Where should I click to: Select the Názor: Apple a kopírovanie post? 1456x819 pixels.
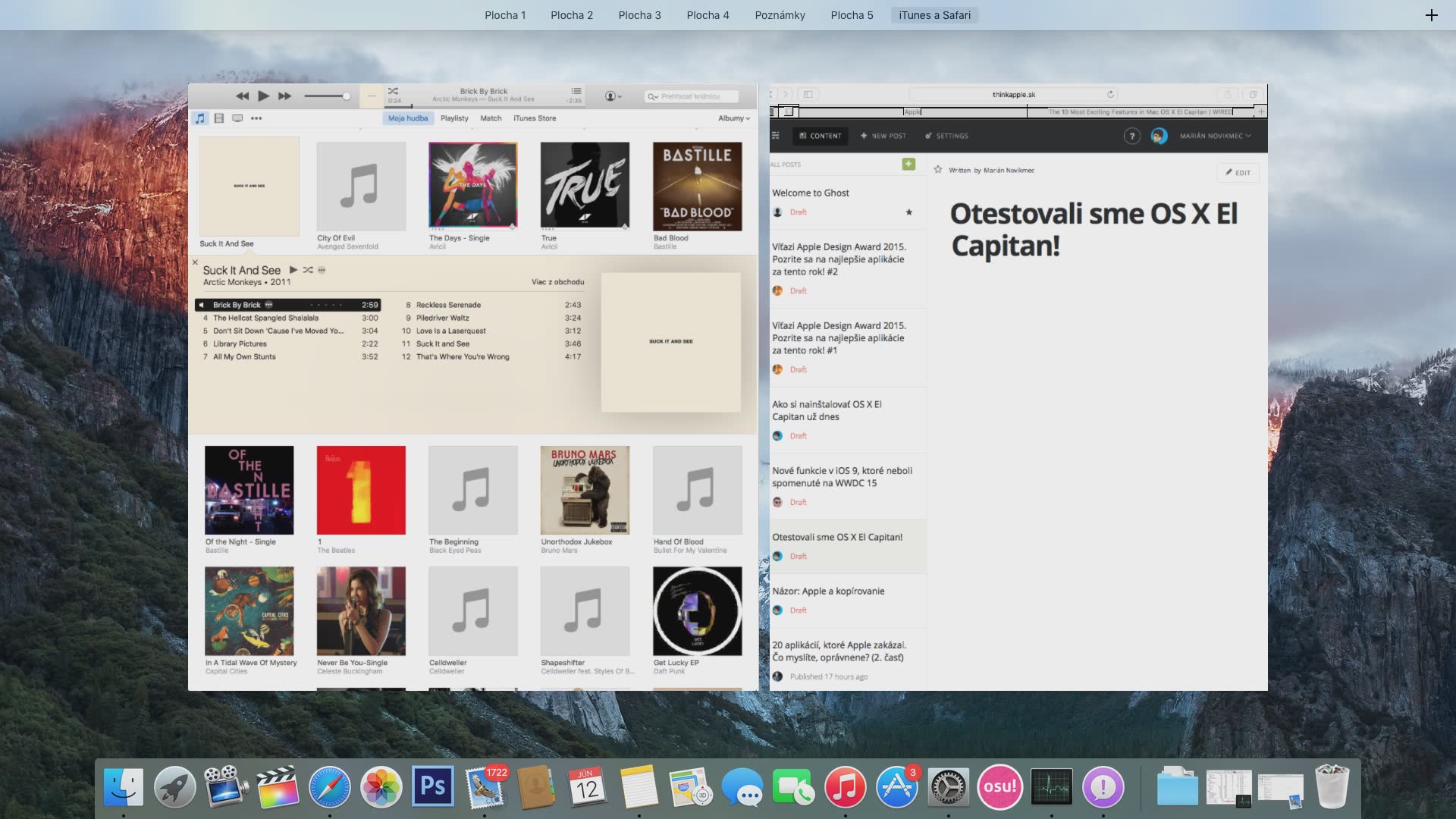pyautogui.click(x=848, y=601)
